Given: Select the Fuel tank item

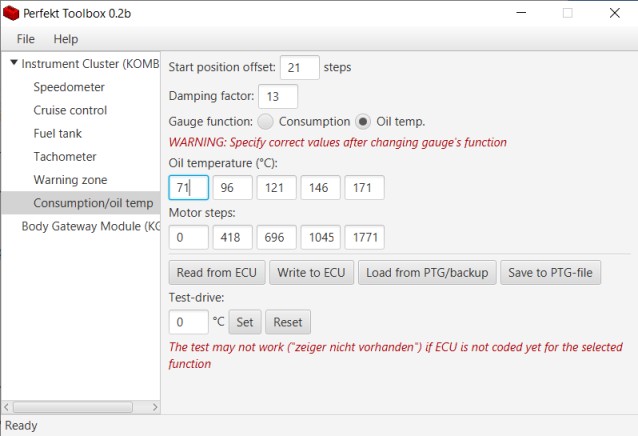Looking at the screenshot, I should [x=58, y=133].
